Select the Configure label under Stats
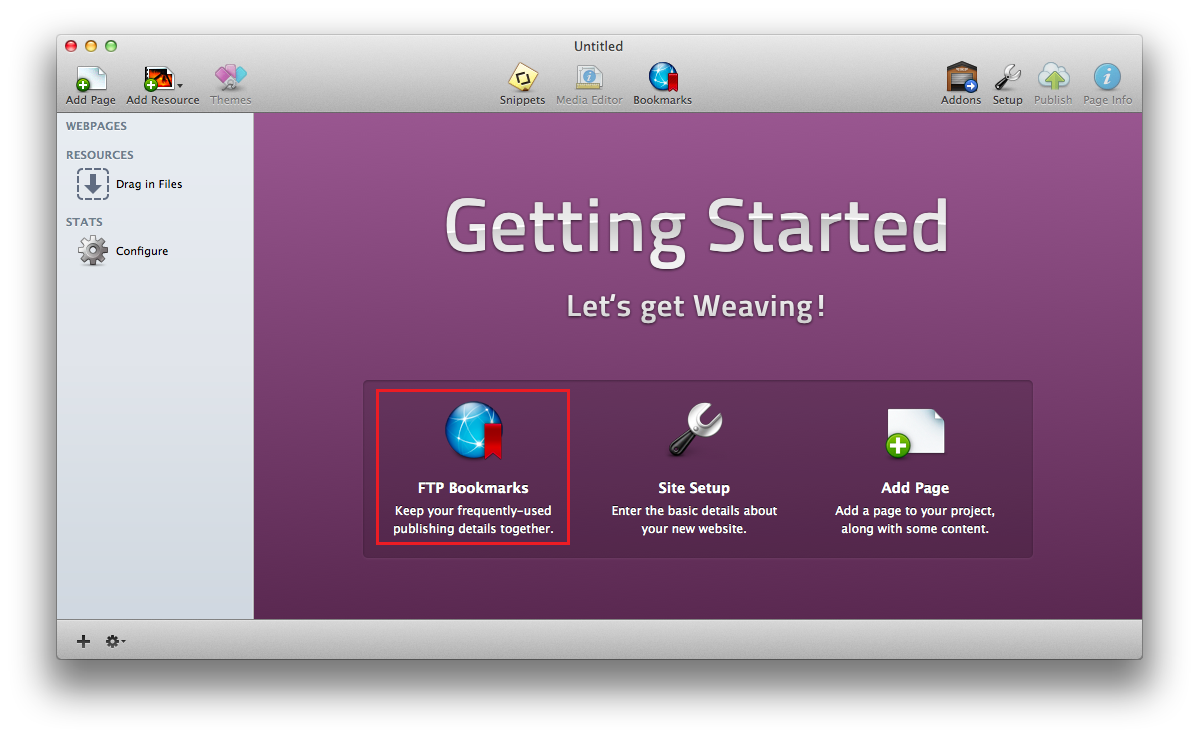 click(142, 251)
